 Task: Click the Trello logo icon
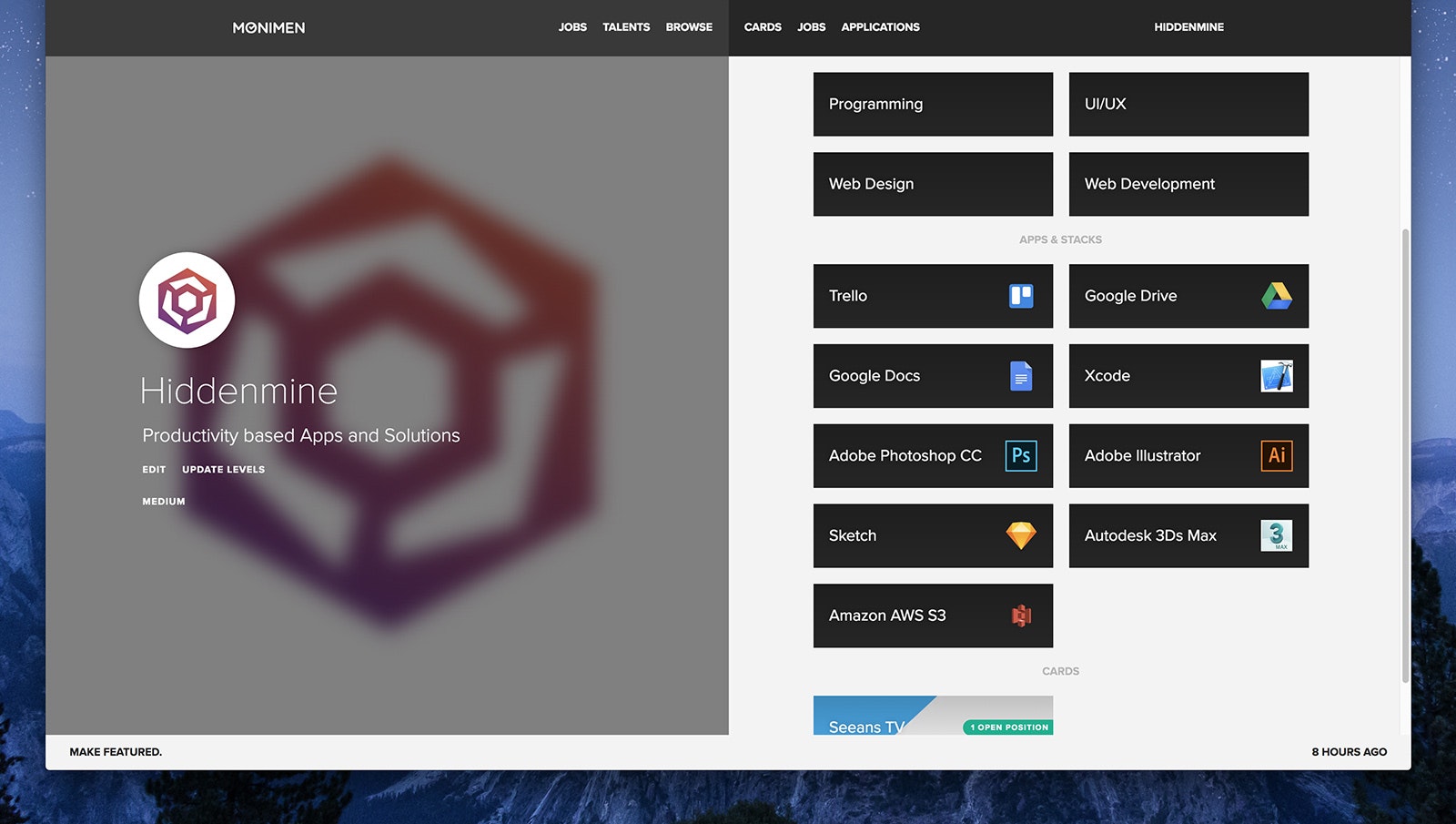tap(1021, 296)
